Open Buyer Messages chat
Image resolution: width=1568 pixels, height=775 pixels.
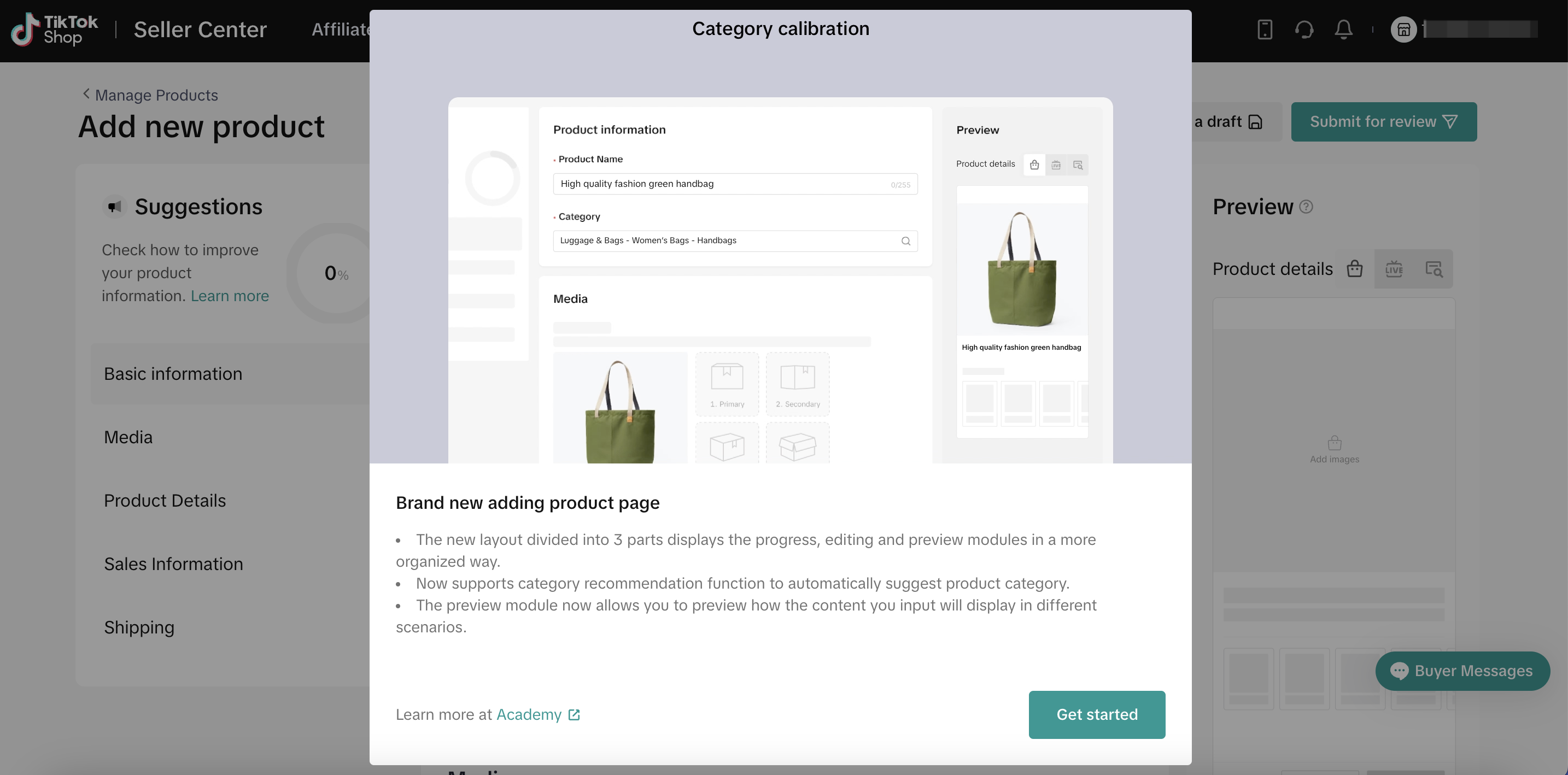coord(1462,671)
